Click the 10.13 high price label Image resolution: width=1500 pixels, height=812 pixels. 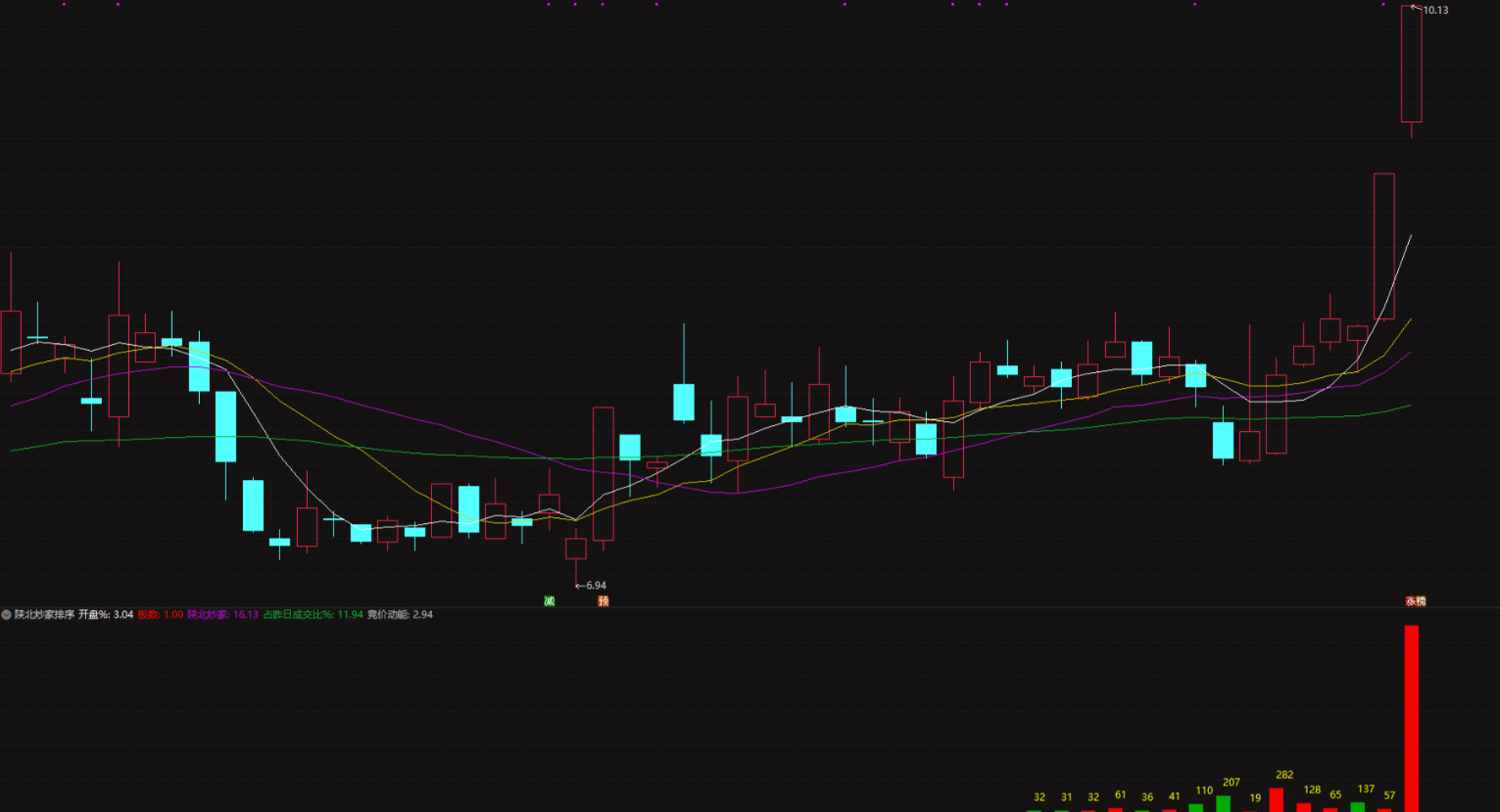point(1435,11)
